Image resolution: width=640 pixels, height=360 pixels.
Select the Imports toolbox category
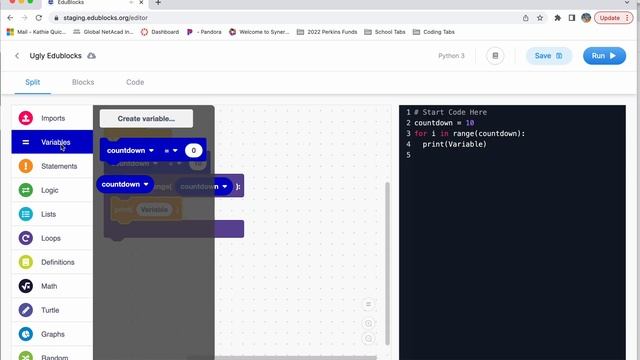(52, 118)
